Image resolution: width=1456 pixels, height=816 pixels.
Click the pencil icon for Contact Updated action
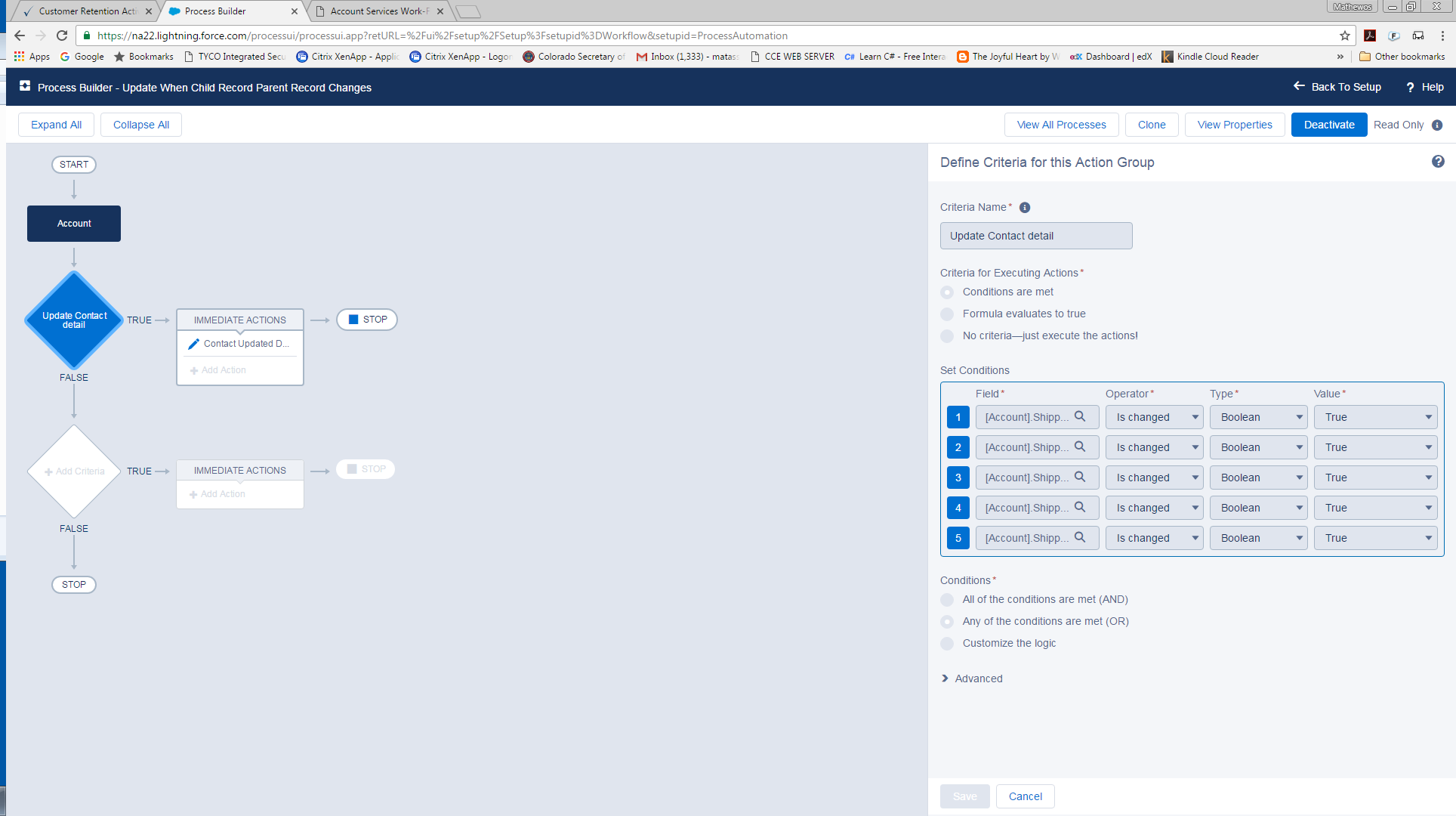click(193, 344)
